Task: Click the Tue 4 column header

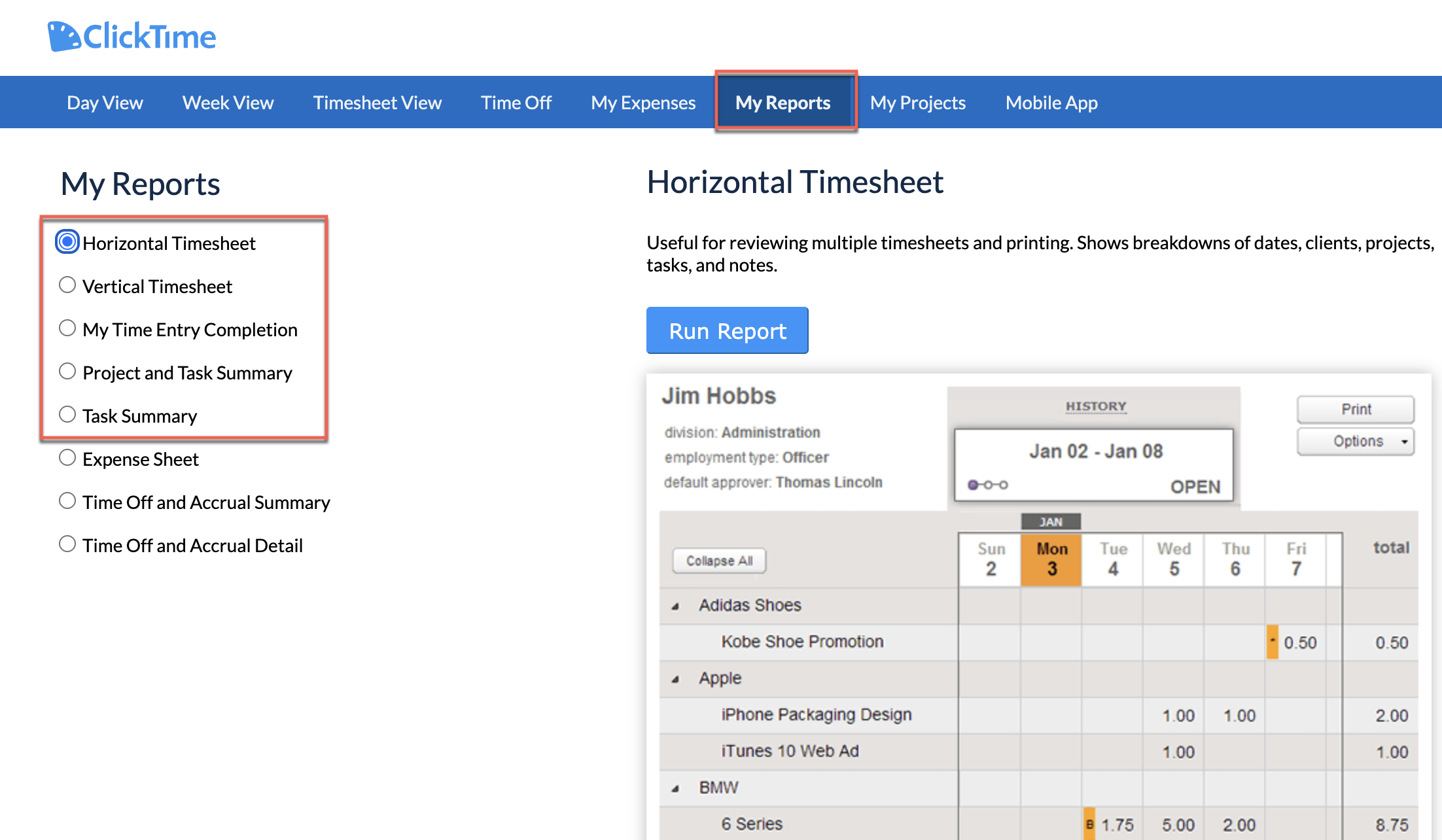Action: (x=1113, y=559)
